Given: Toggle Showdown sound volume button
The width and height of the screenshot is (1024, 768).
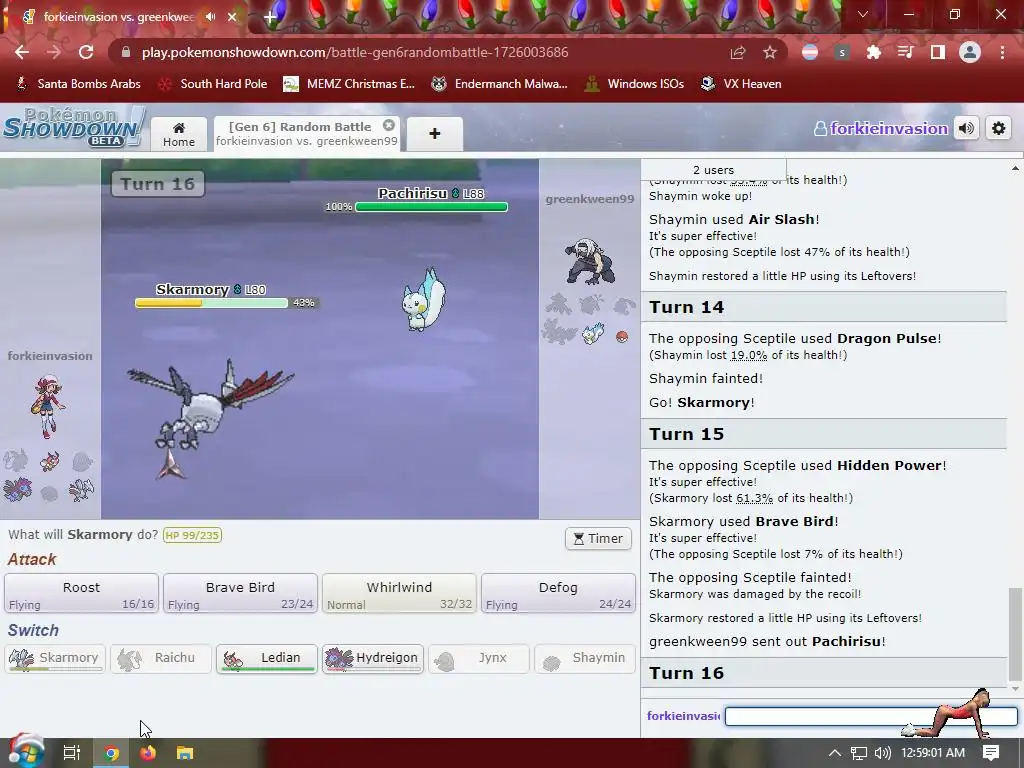Looking at the screenshot, I should (967, 128).
